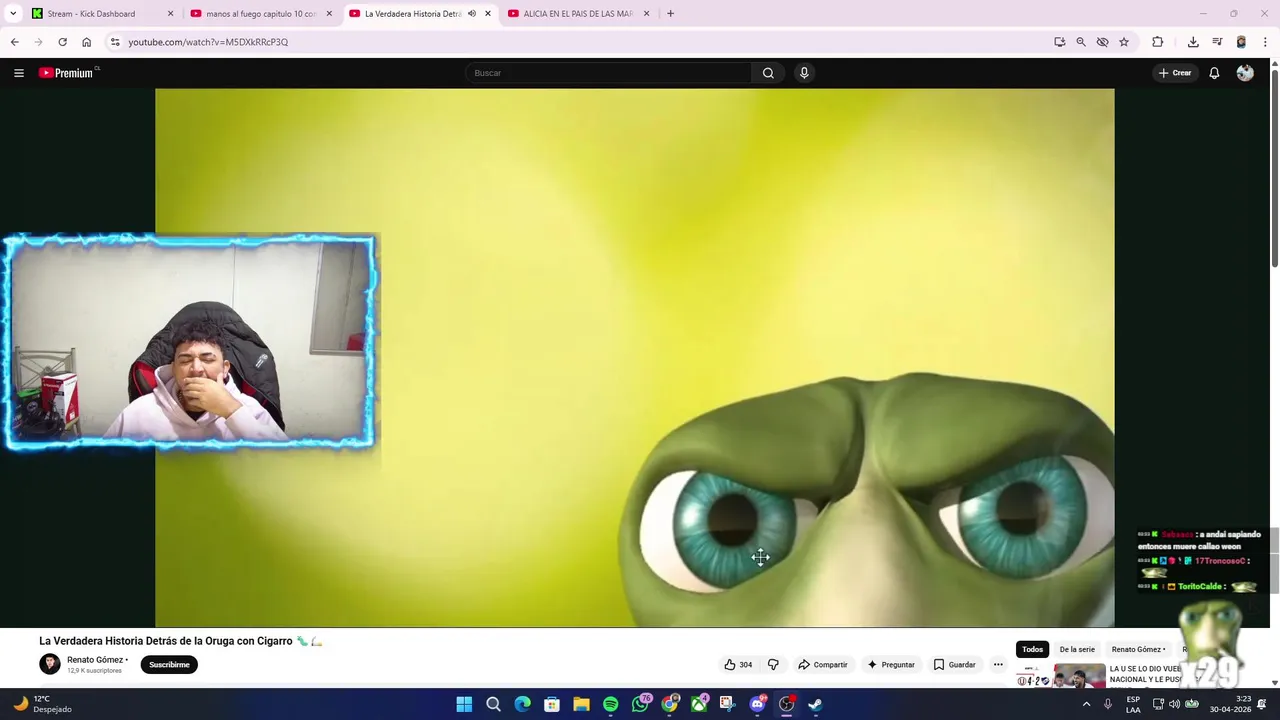Like the video with 304 likes
Screen dimensions: 1280x720
point(738,665)
